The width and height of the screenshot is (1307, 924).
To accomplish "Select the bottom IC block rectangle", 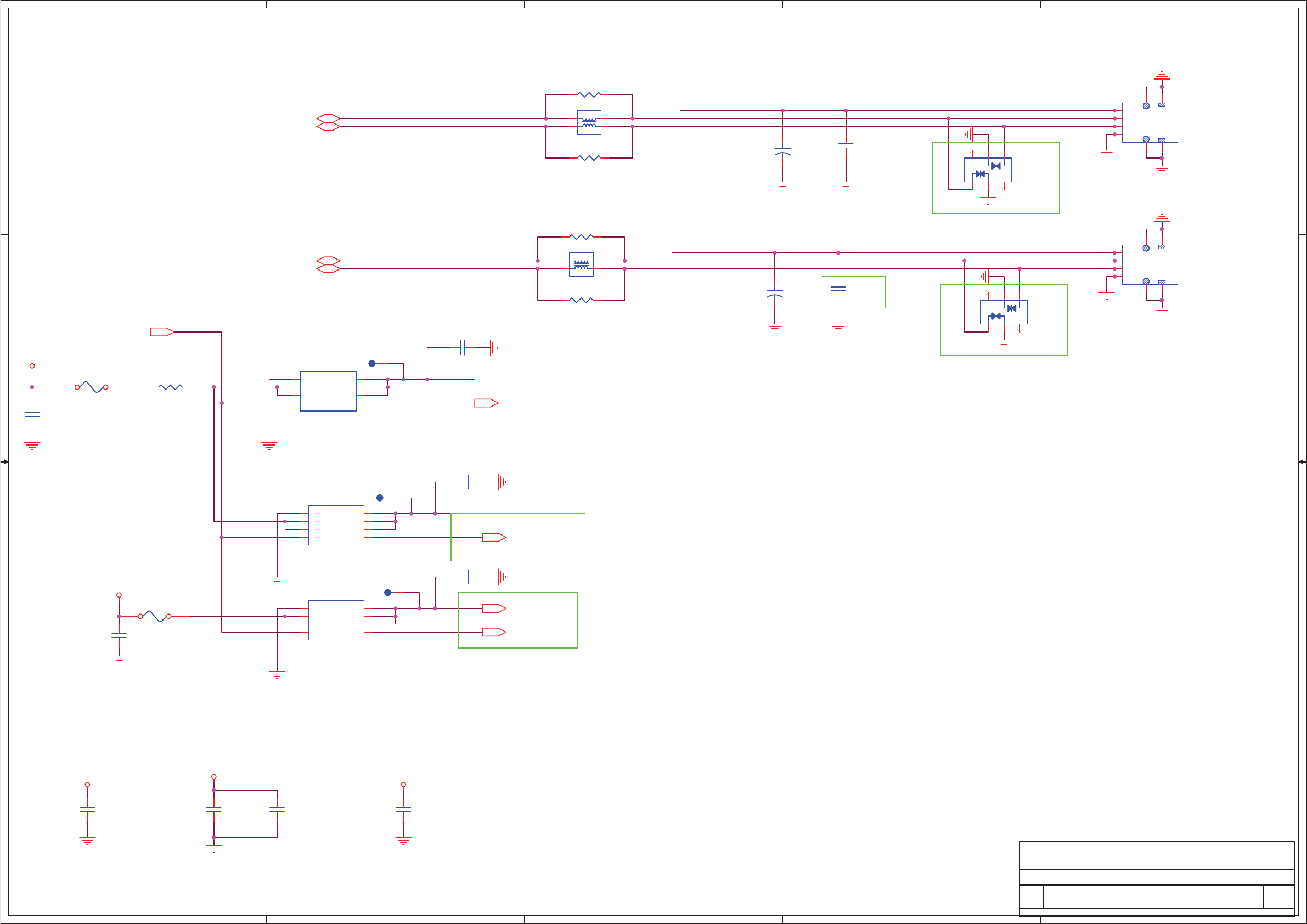I will point(336,620).
